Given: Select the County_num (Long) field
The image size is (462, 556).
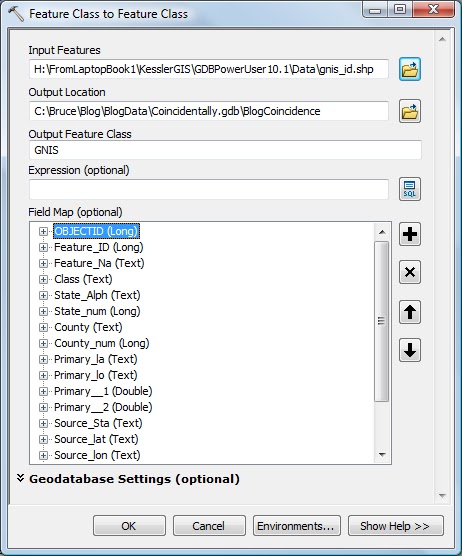Looking at the screenshot, I should coord(102,343).
